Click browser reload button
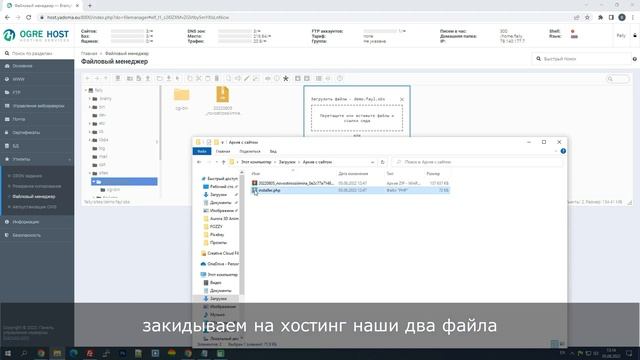The height and width of the screenshot is (360, 640). (29, 18)
